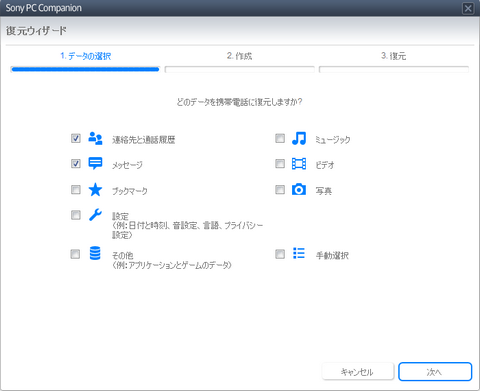Click the 連絡先と通話履歴 label text
Viewport: 480px width, 391px height.
[x=144, y=140]
